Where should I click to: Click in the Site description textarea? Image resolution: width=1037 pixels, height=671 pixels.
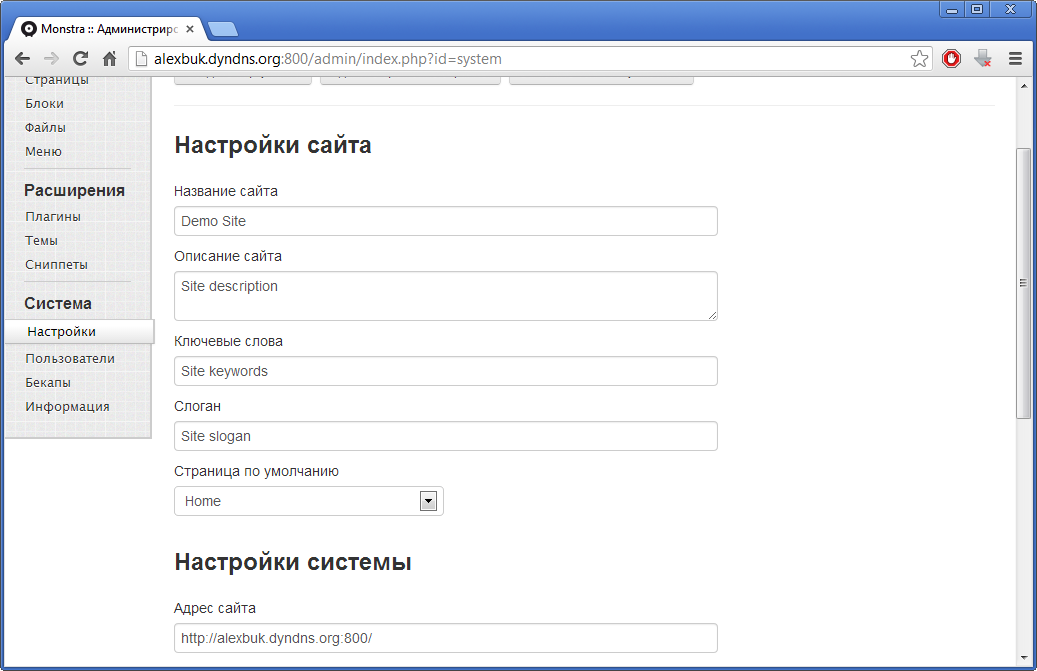click(x=445, y=296)
